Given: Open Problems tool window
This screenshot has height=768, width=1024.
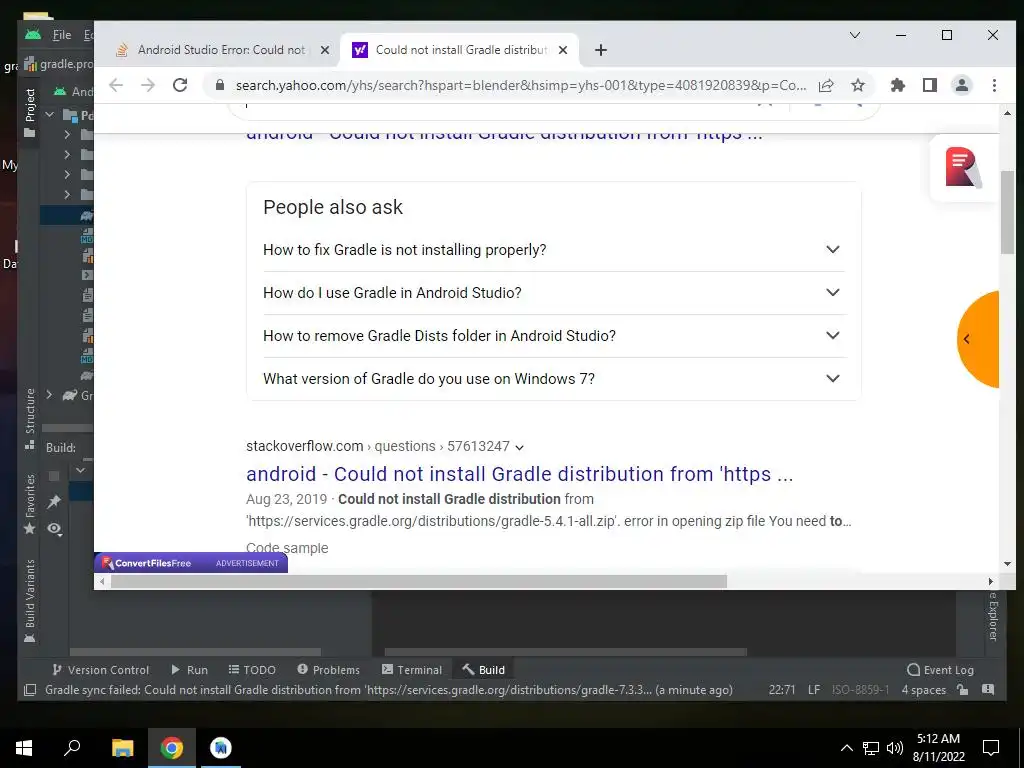Looking at the screenshot, I should pyautogui.click(x=328, y=670).
